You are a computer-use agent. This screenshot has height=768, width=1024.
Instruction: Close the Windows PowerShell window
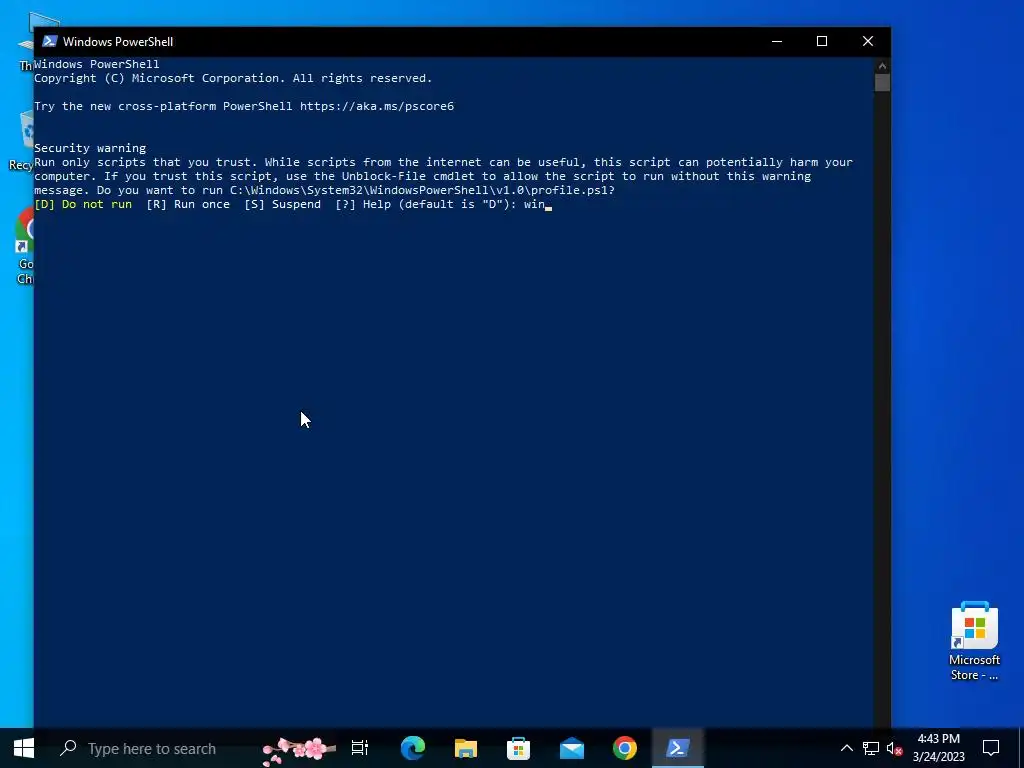868,41
